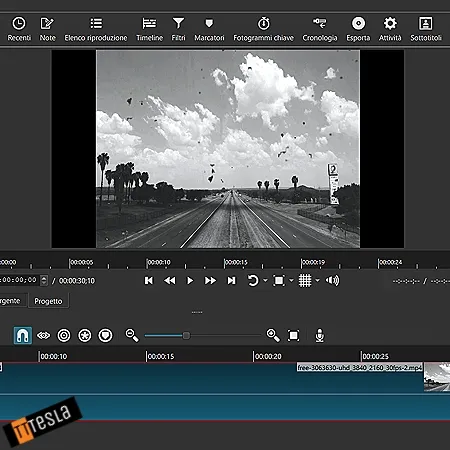Toggle timeline snapping magnet button
Image resolution: width=450 pixels, height=450 pixels.
[x=23, y=335]
